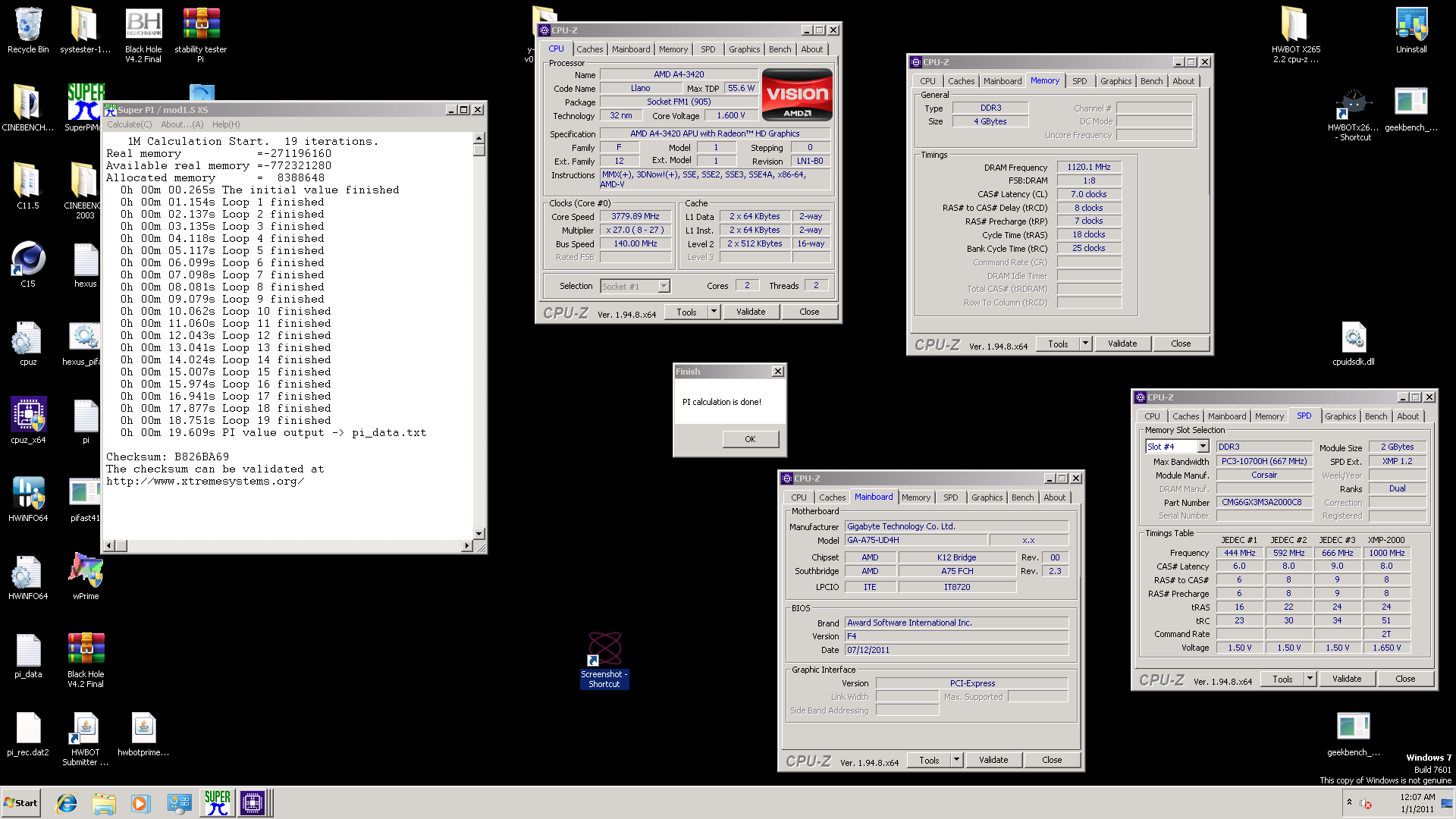Click the AMD Vision logo in CPU-Z
This screenshot has width=1456, height=819.
(x=797, y=95)
